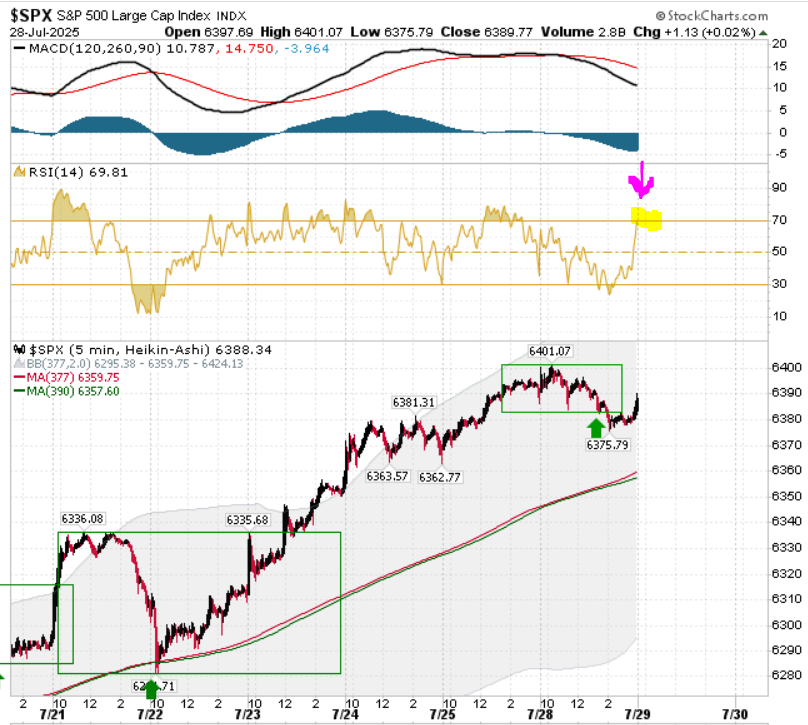Click the green MA(390) legend line swatch
Image resolution: width=808 pixels, height=725 pixels.
pos(19,391)
